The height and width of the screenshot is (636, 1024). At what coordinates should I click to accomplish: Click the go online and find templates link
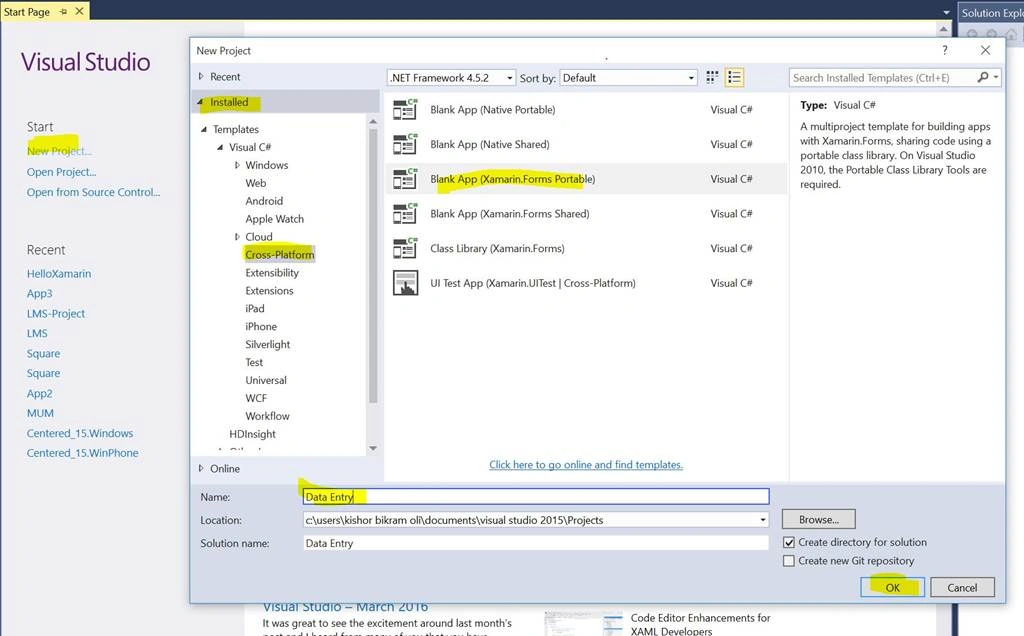pyautogui.click(x=586, y=465)
